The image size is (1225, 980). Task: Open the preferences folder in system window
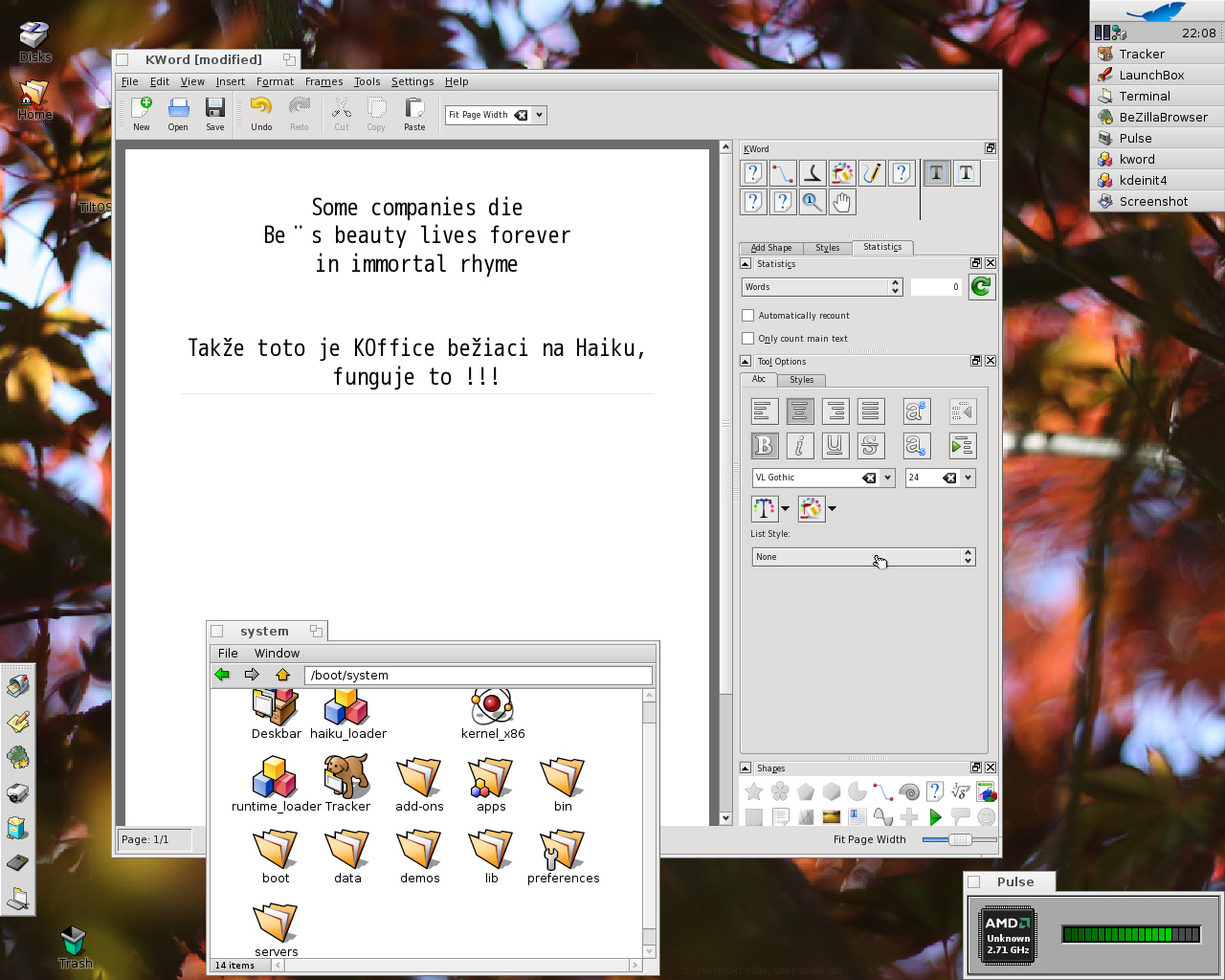click(x=563, y=857)
